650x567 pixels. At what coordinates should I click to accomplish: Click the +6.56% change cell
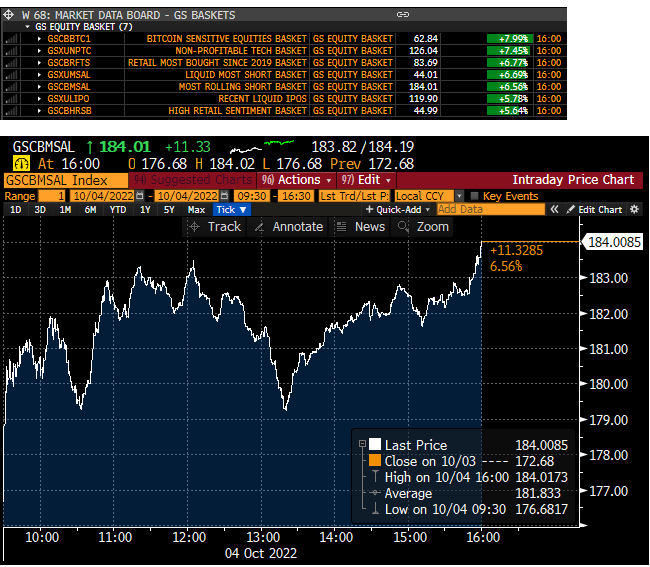pyautogui.click(x=510, y=87)
